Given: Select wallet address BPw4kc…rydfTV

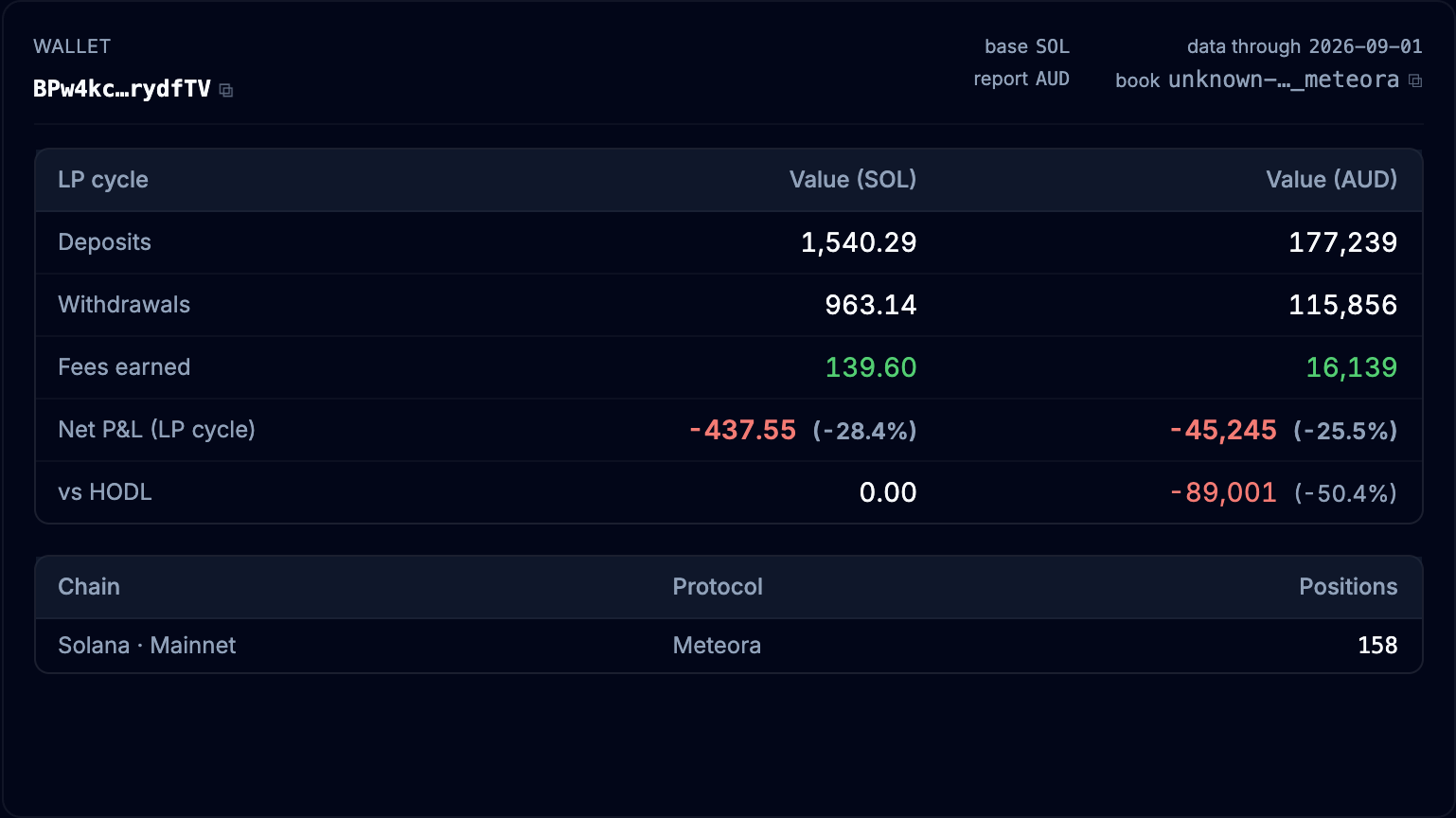Looking at the screenshot, I should point(122,89).
